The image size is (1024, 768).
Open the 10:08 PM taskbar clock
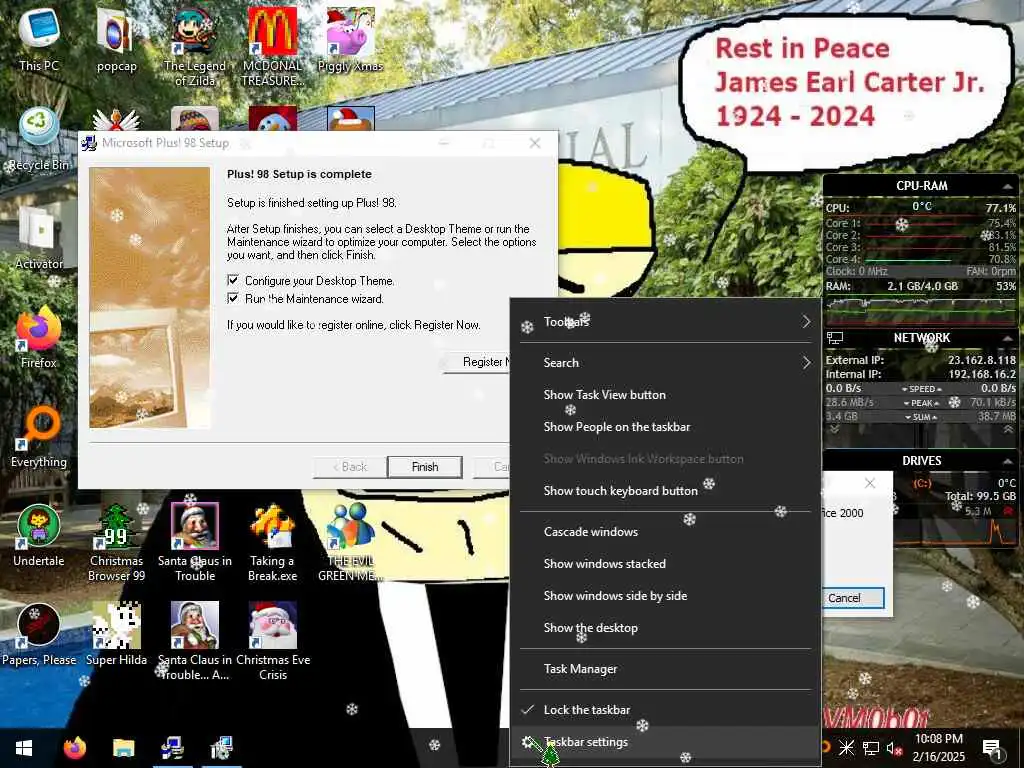[x=939, y=748]
